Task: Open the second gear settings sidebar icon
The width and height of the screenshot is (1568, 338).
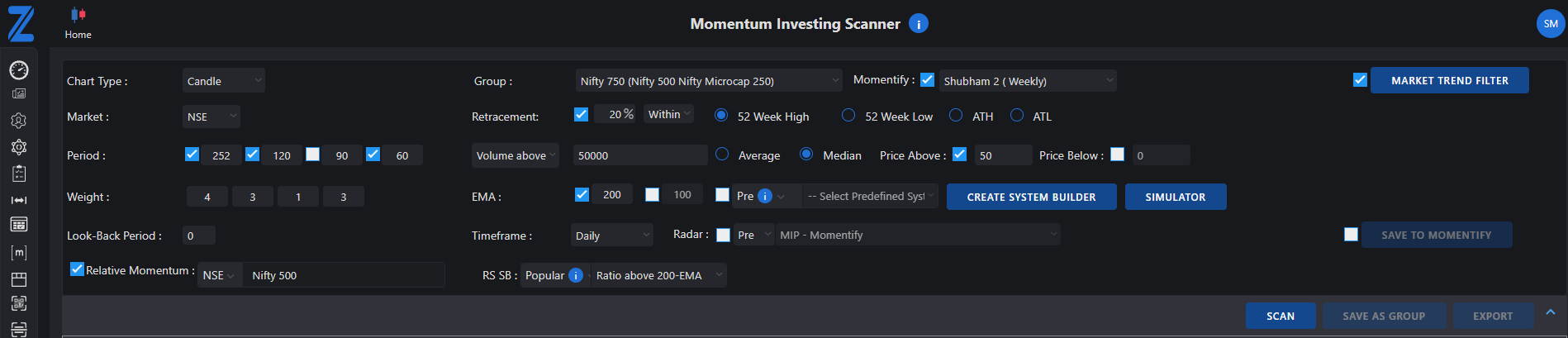Action: tap(19, 147)
